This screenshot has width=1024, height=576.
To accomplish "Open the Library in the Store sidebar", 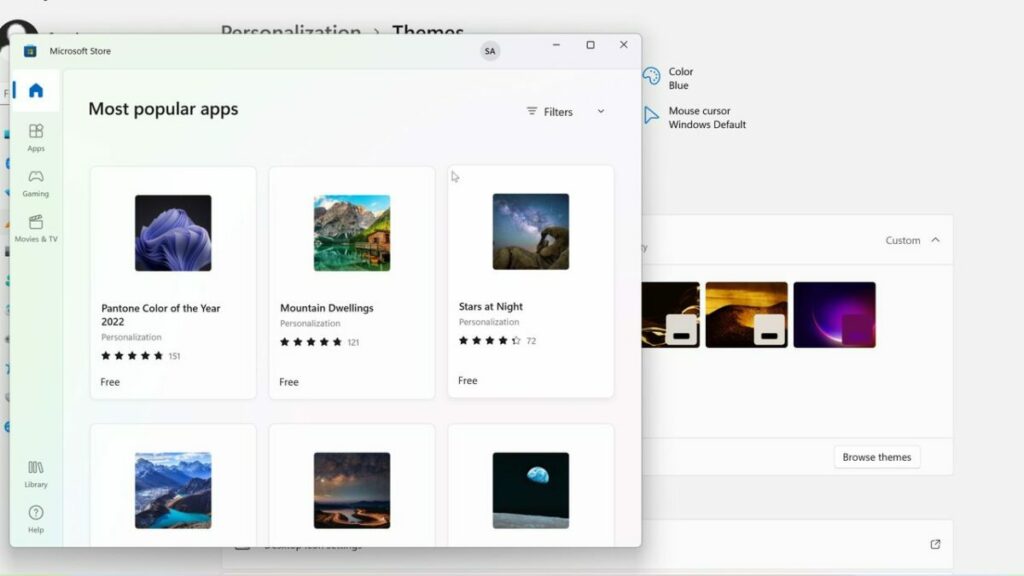I will tap(36, 473).
